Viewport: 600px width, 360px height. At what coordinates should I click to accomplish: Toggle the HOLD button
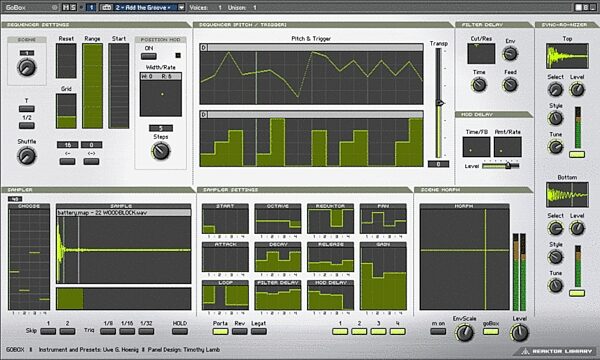179,331
